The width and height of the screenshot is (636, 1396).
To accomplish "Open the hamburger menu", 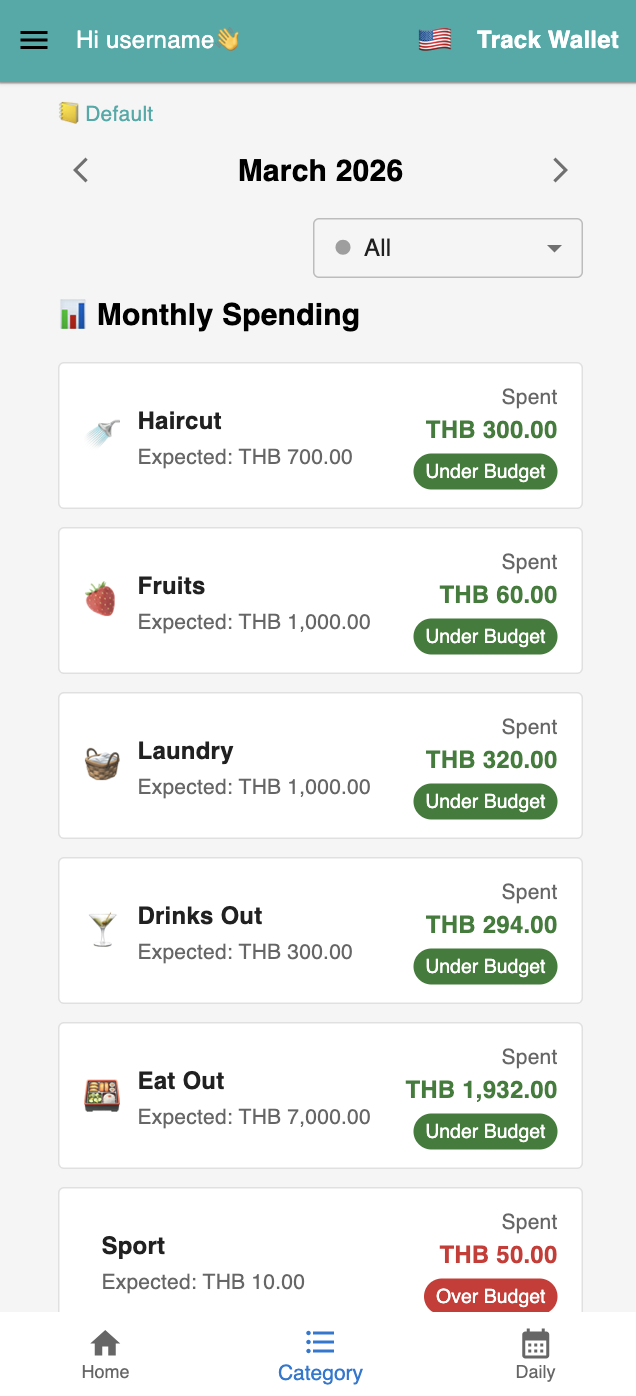I will click(34, 40).
